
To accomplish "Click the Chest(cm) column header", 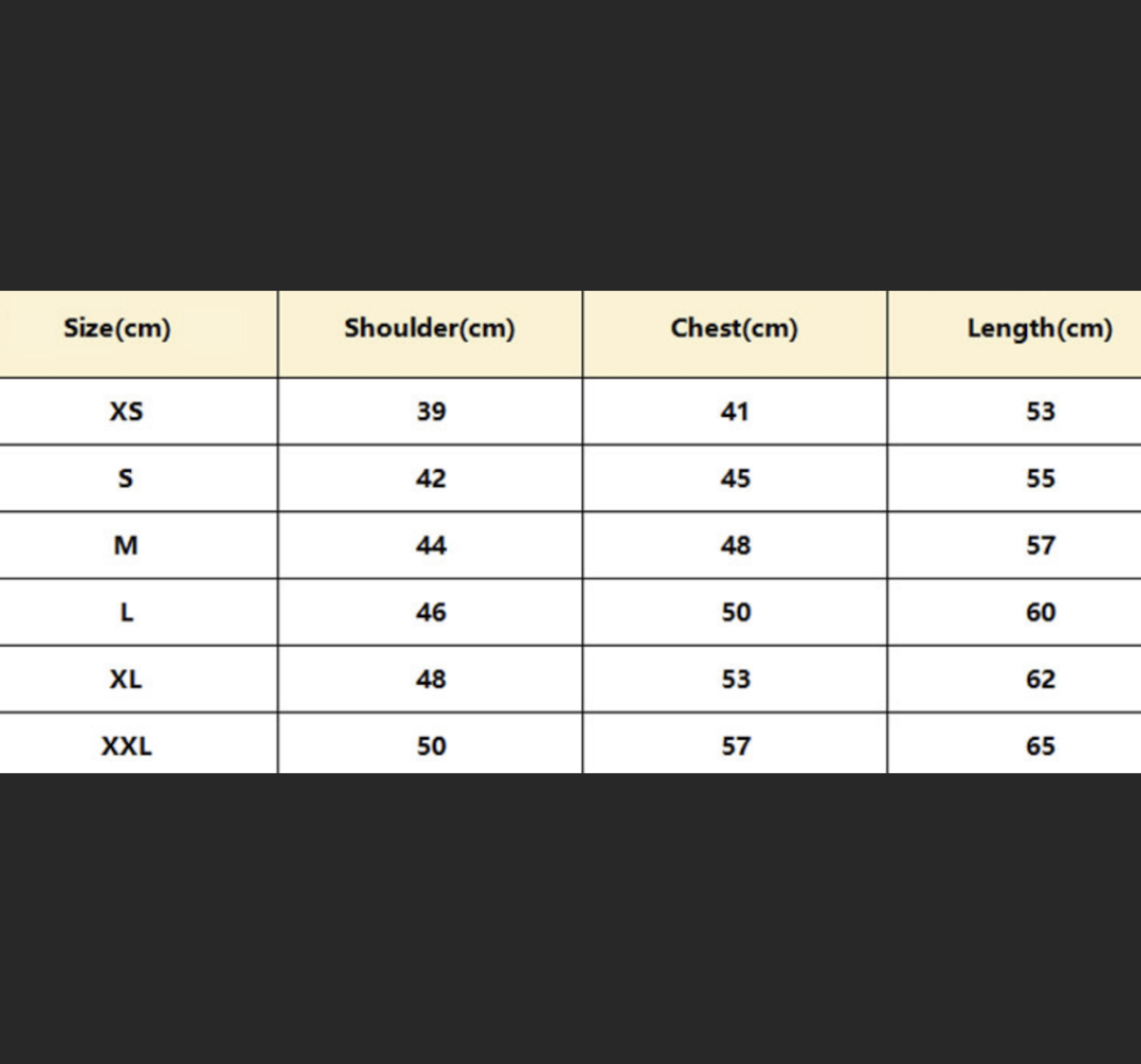I will point(735,329).
